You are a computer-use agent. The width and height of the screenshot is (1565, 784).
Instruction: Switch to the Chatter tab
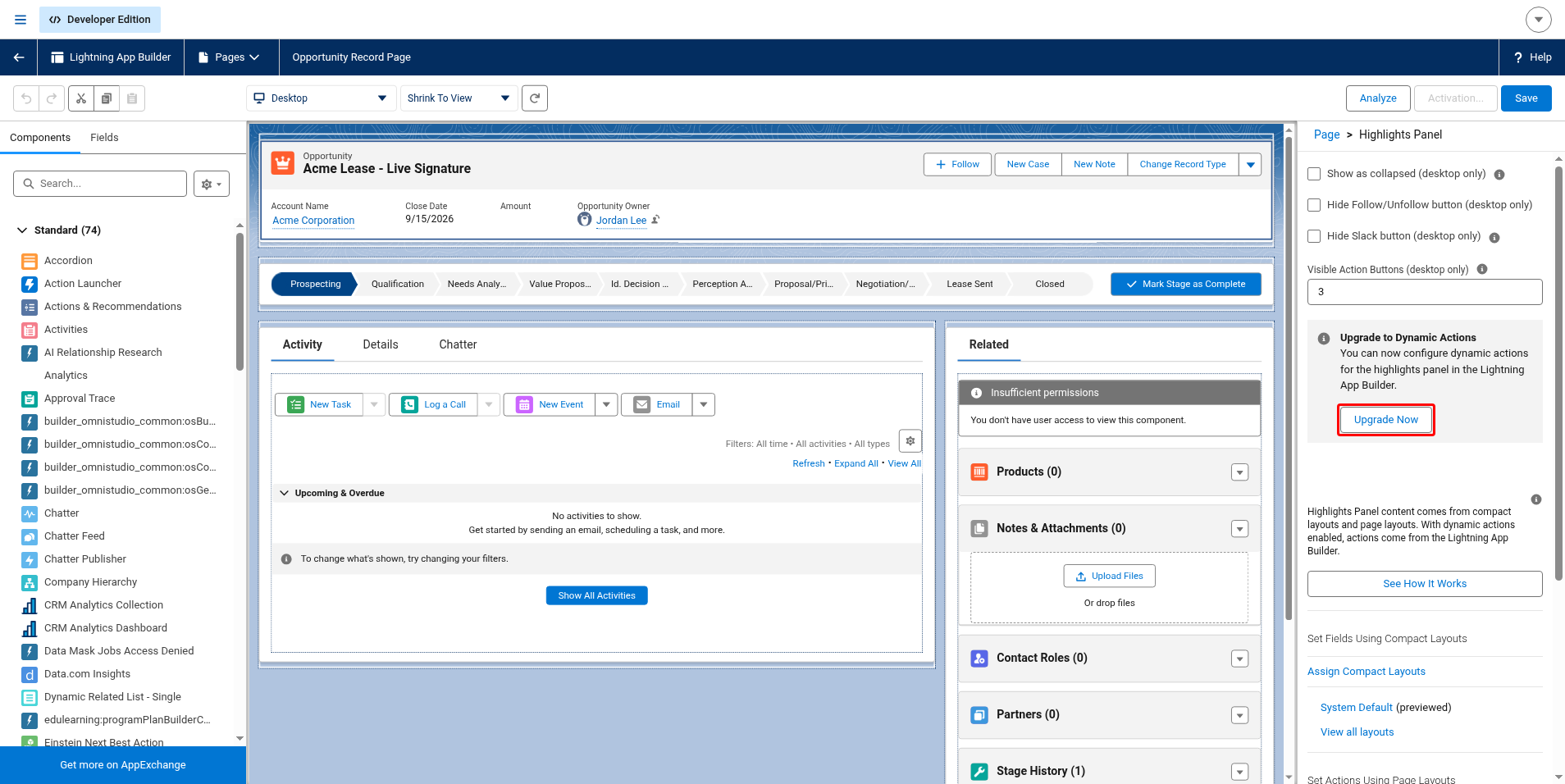coord(458,344)
